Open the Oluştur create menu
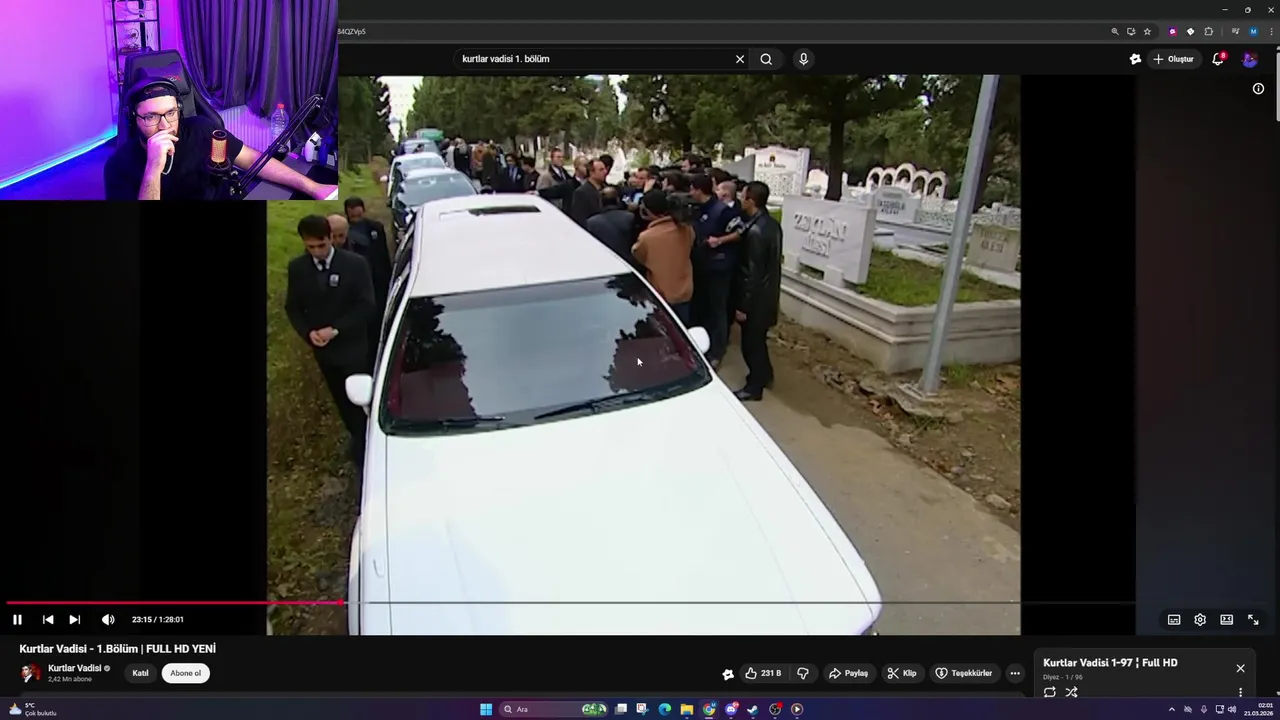This screenshot has height=720, width=1280. click(1173, 59)
